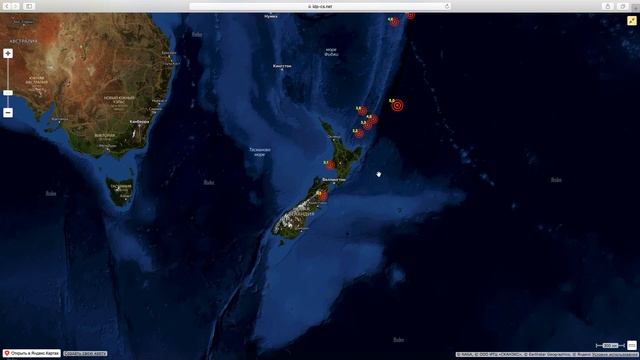Zoom out the map with the minus button
The height and width of the screenshot is (360, 640).
pos(8,113)
